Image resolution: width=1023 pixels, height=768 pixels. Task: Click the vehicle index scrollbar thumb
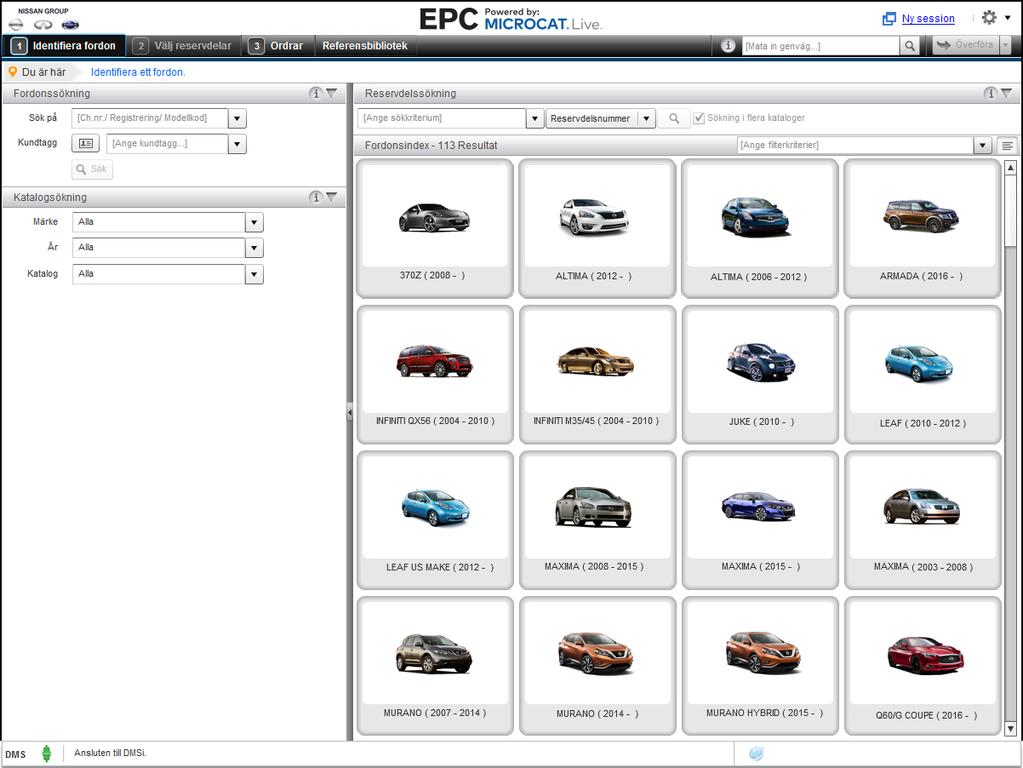pos(1010,211)
